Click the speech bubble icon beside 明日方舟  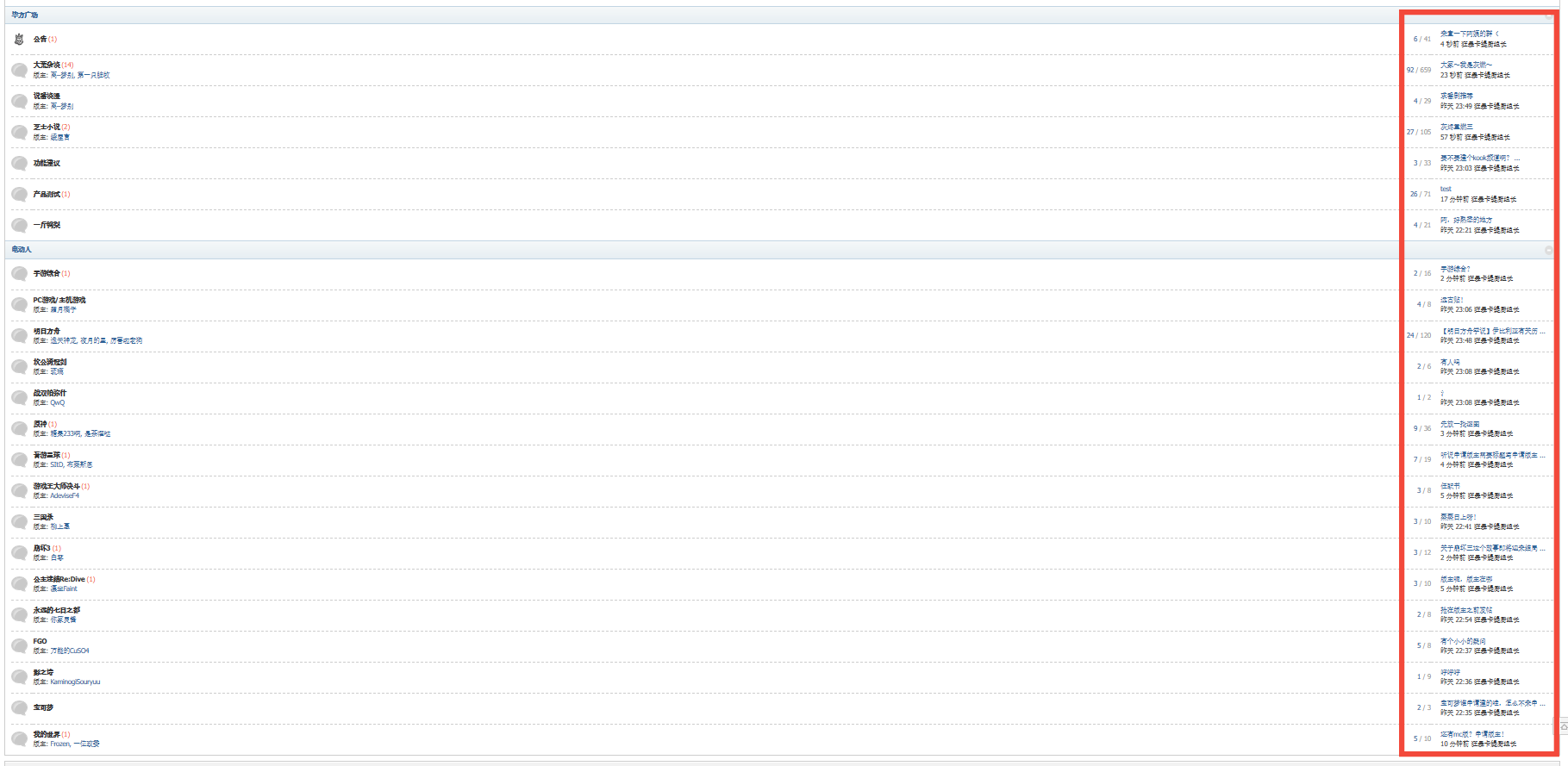coord(19,336)
